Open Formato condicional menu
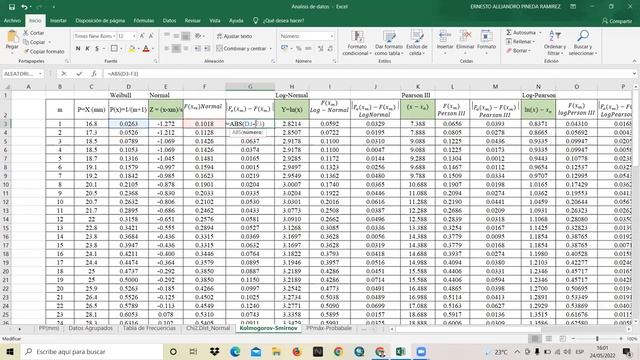Screen dimensions: 640x360 (357, 43)
